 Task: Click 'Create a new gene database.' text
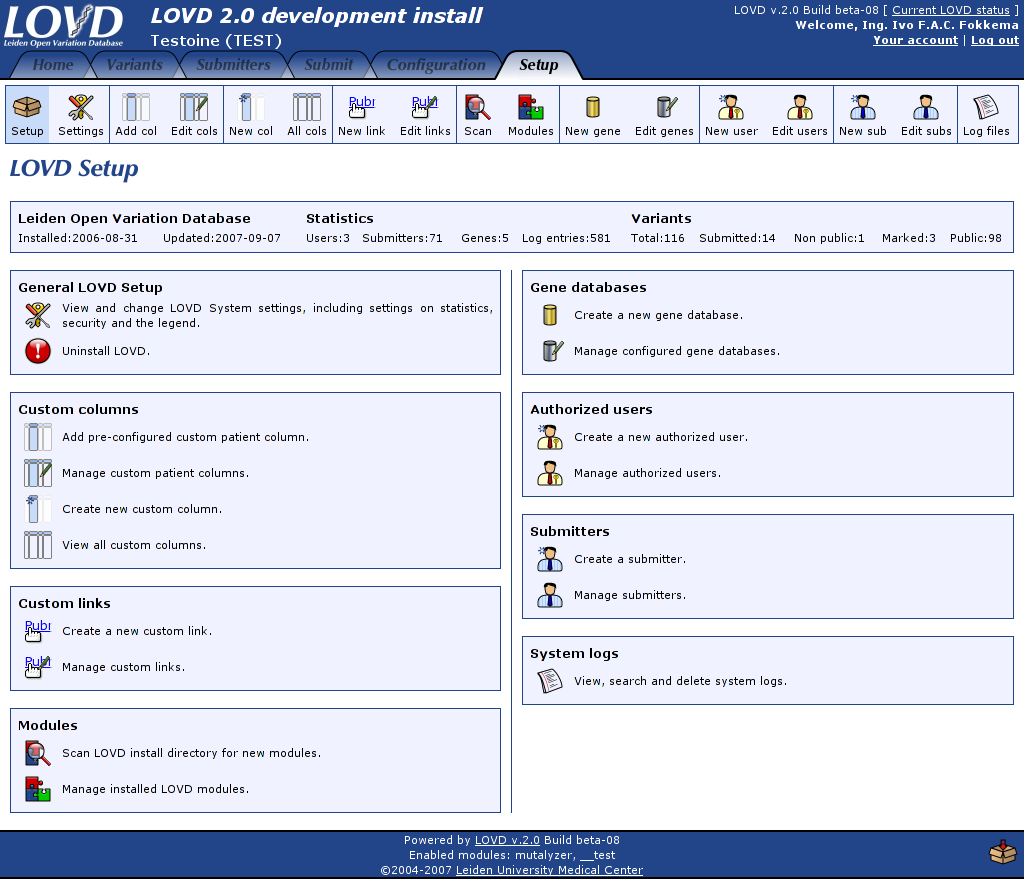pos(658,315)
